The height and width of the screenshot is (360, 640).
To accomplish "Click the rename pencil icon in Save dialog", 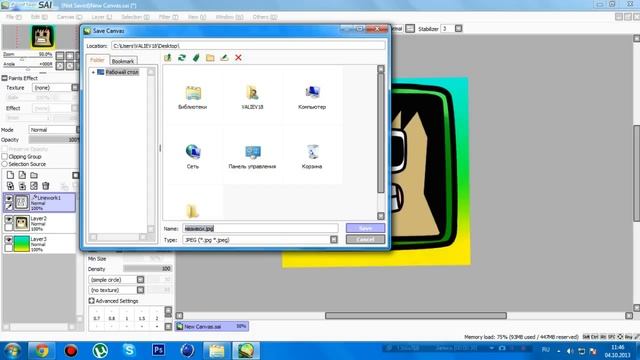I will (224, 58).
